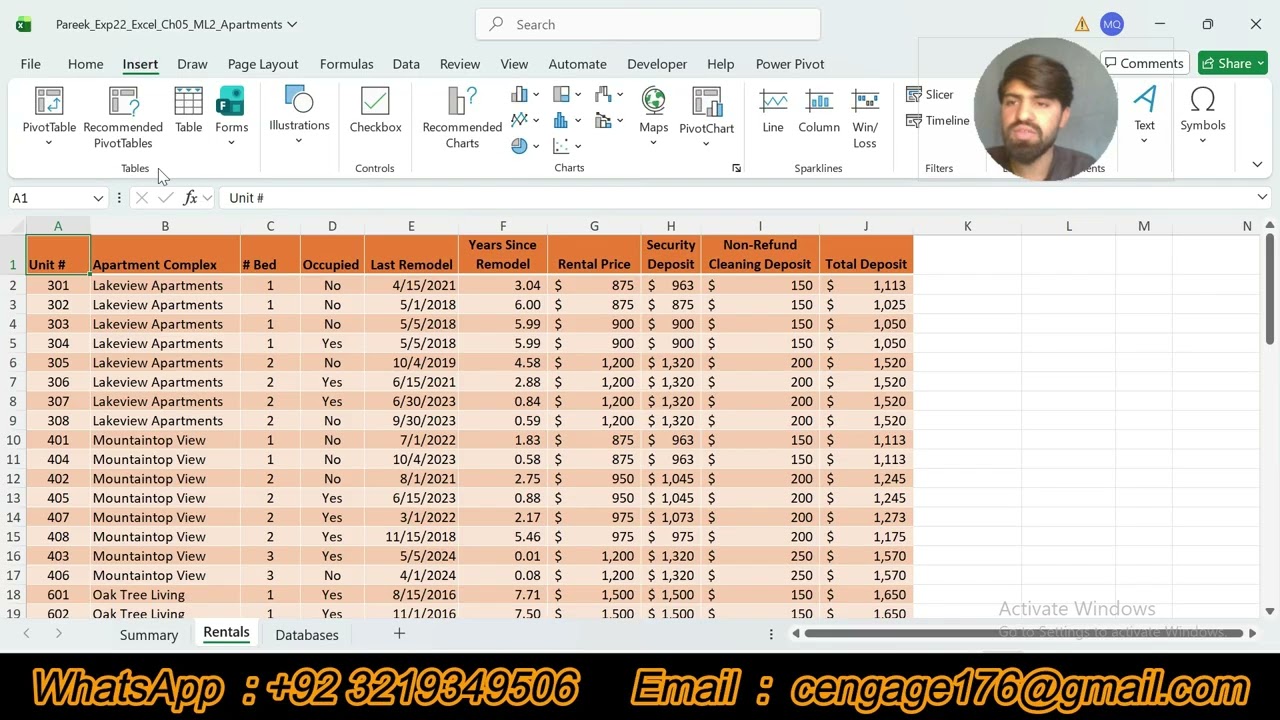Click the vertical scrollbar thumb
This screenshot has width=1280, height=720.
tap(1270, 290)
